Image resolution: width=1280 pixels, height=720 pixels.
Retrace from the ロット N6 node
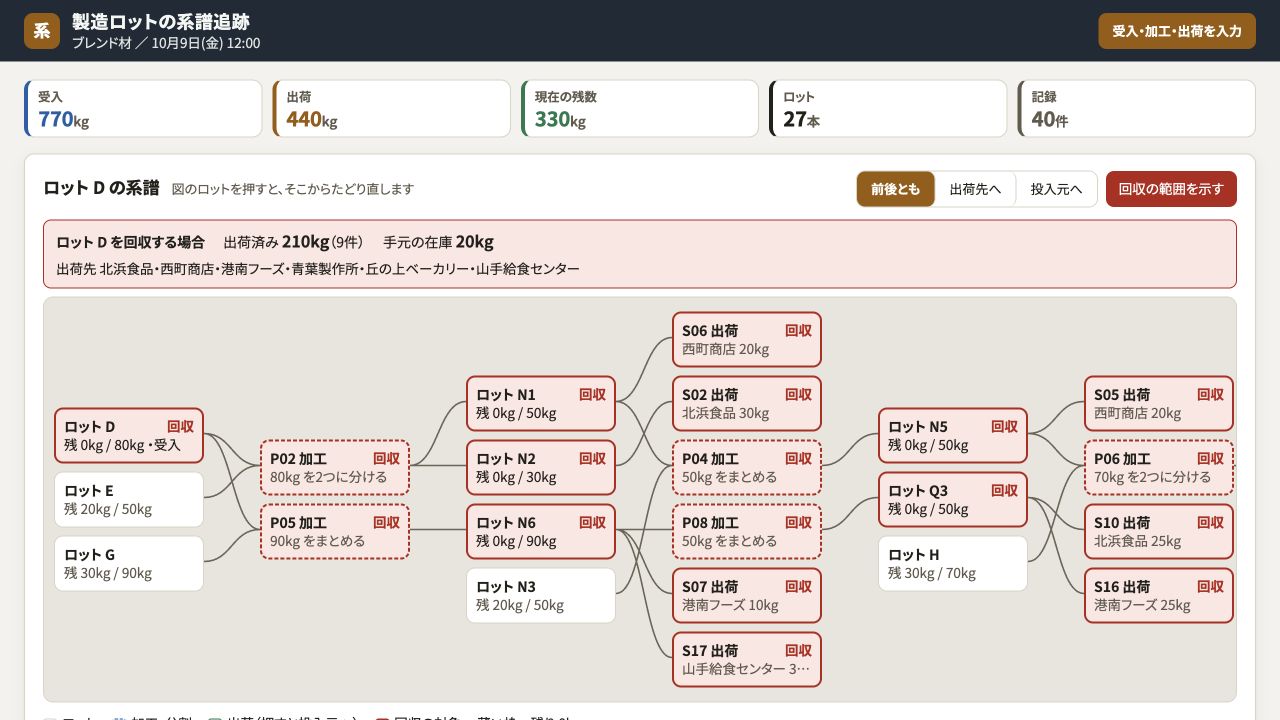(x=541, y=531)
